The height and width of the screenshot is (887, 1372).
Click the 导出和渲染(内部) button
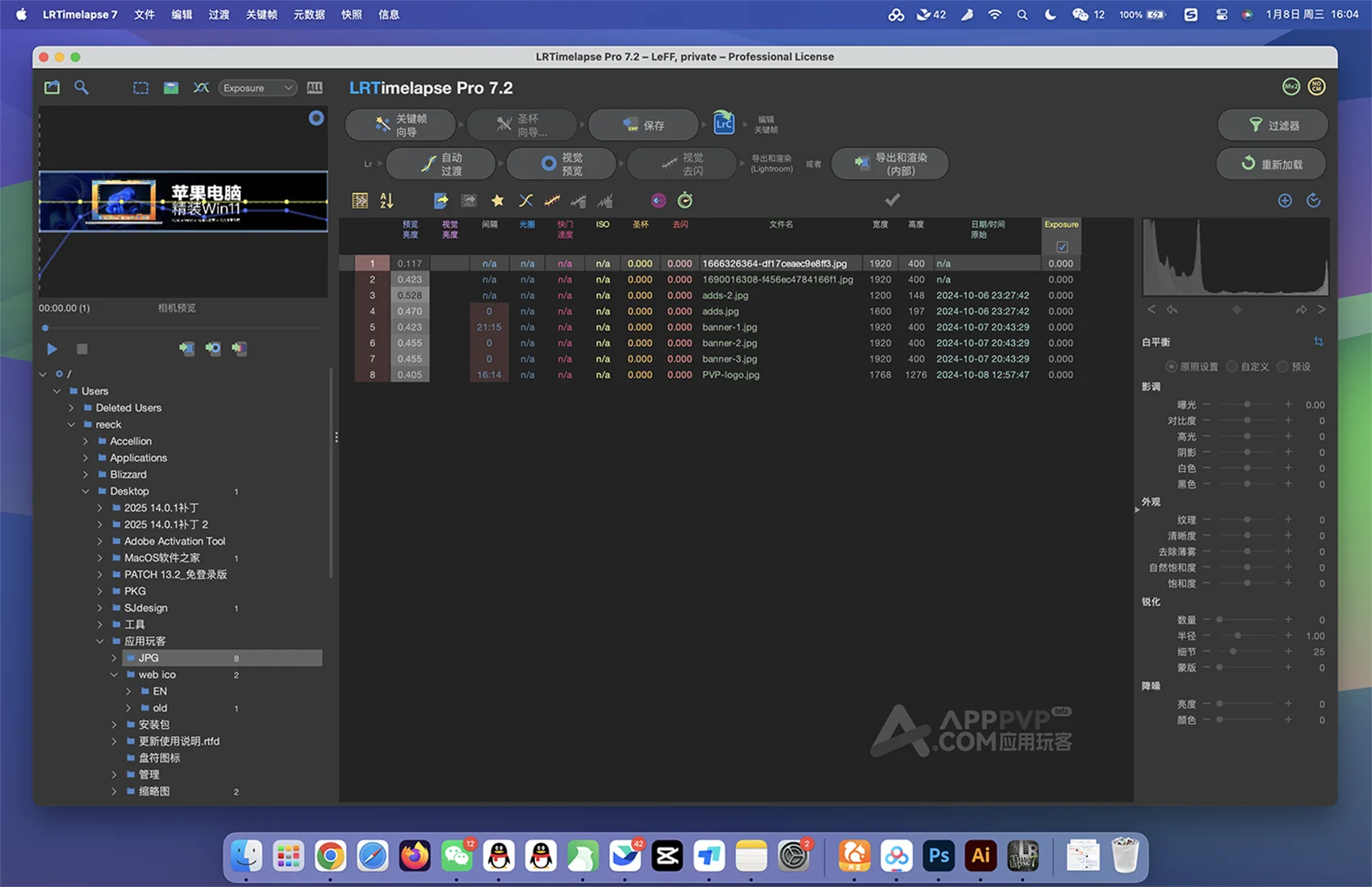pos(890,164)
